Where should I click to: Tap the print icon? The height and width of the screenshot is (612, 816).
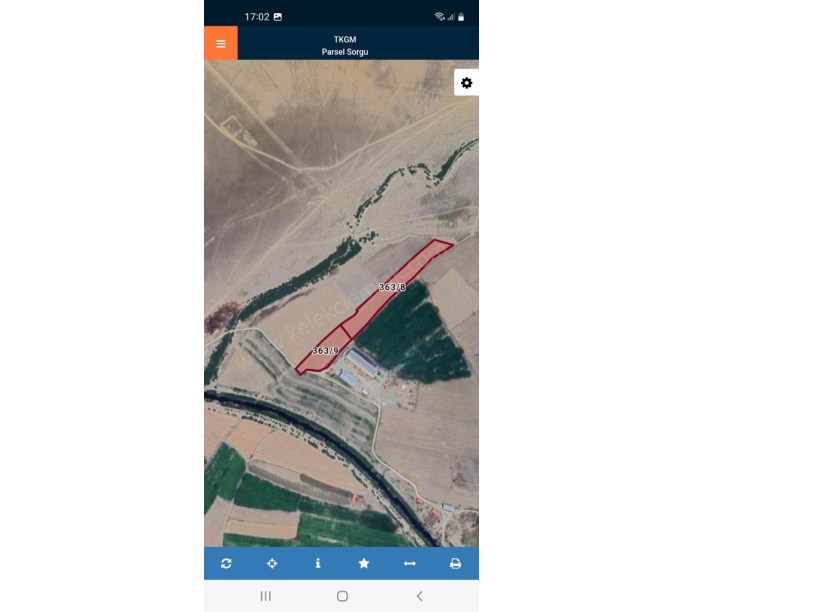[x=455, y=563]
